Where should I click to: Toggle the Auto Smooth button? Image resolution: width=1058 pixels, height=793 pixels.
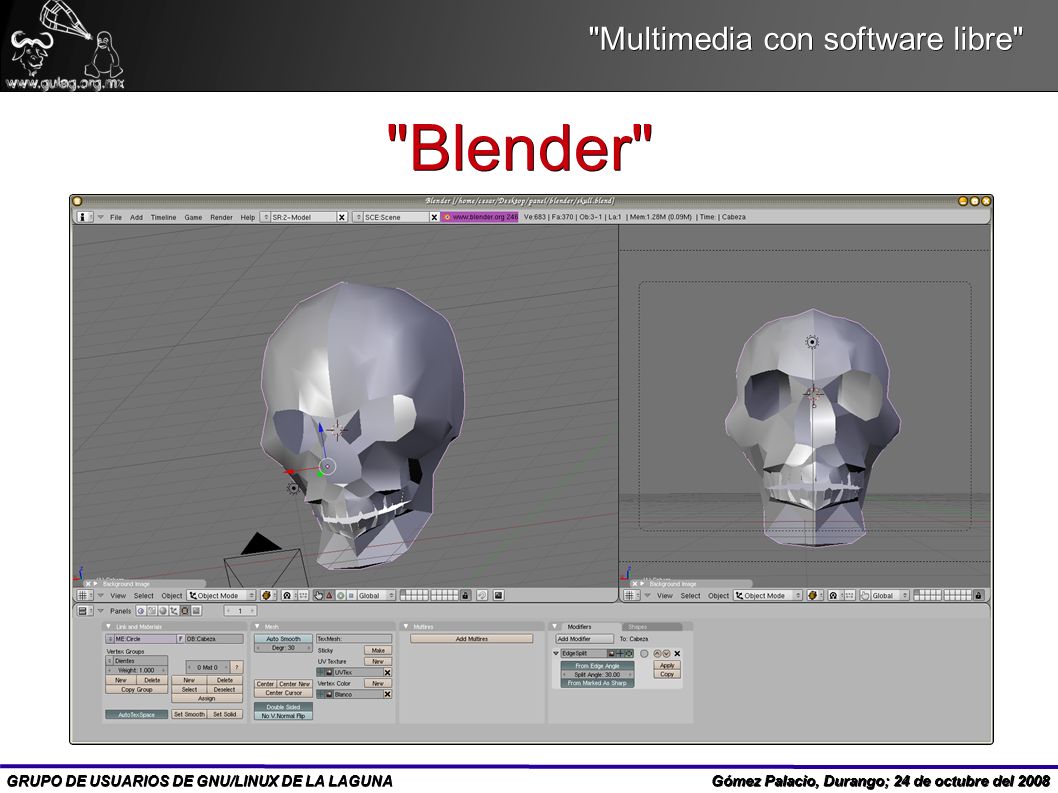(x=283, y=638)
